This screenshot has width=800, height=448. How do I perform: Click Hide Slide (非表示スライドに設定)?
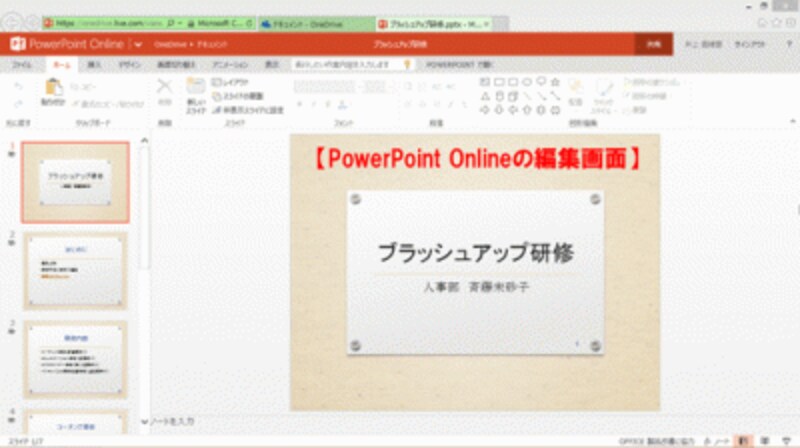pyautogui.click(x=248, y=110)
